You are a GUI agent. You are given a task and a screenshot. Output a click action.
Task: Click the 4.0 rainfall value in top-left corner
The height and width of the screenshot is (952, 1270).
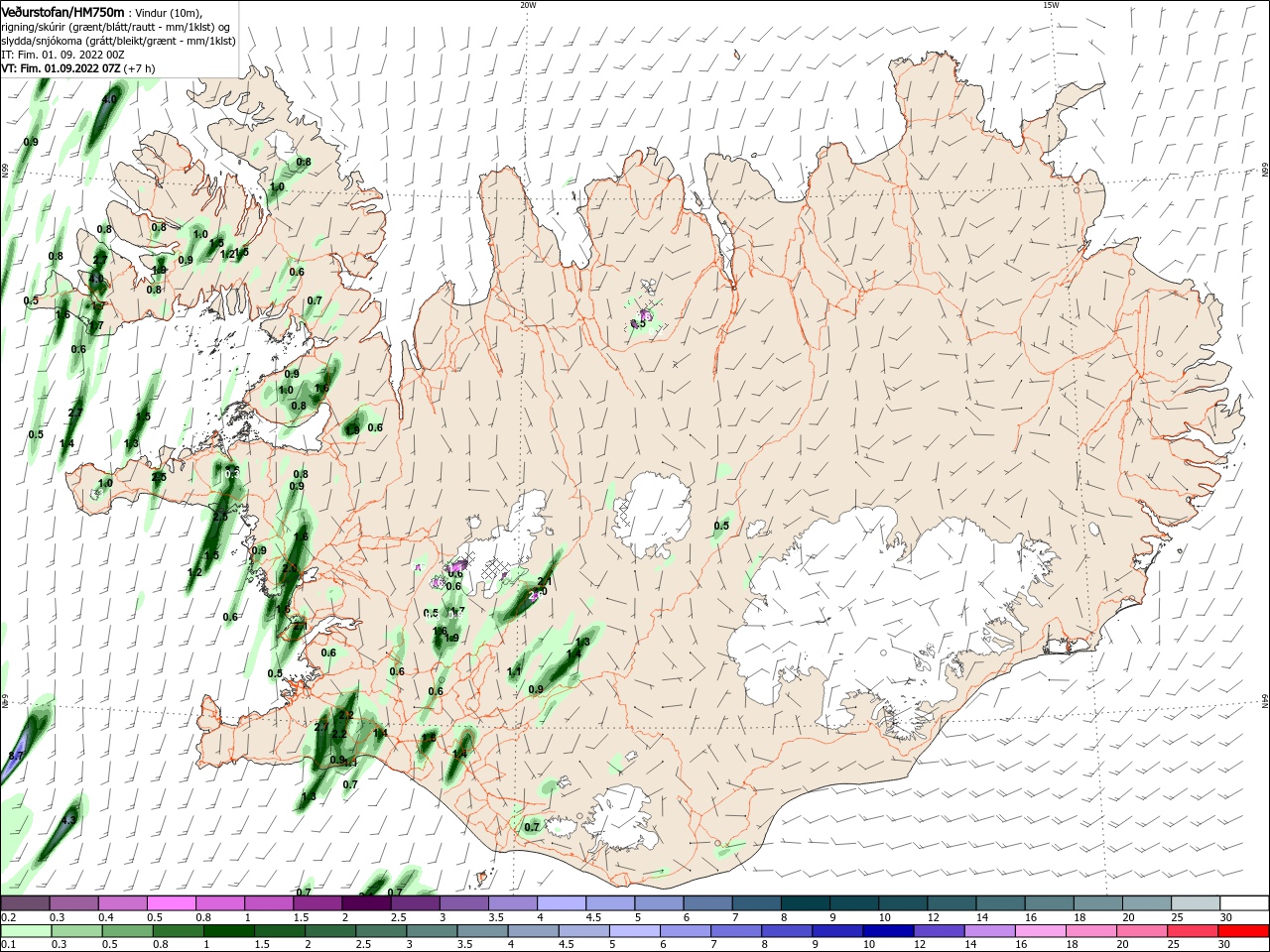(x=109, y=99)
